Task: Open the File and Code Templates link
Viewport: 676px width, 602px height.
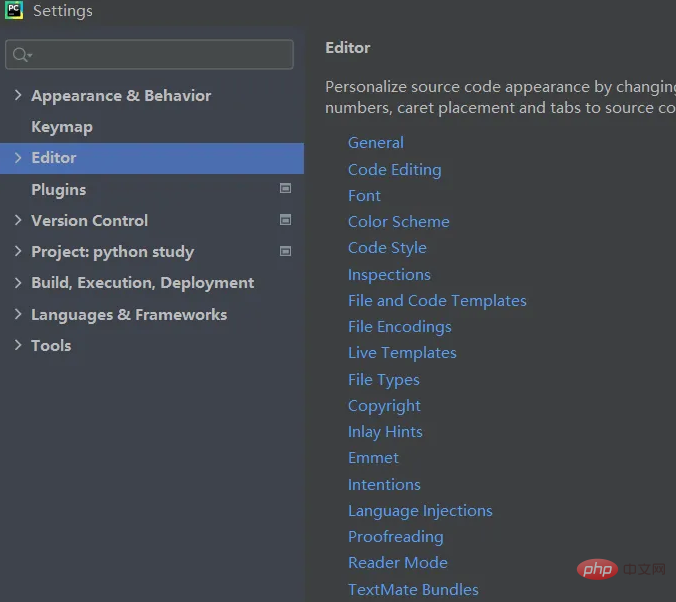Action: point(437,301)
